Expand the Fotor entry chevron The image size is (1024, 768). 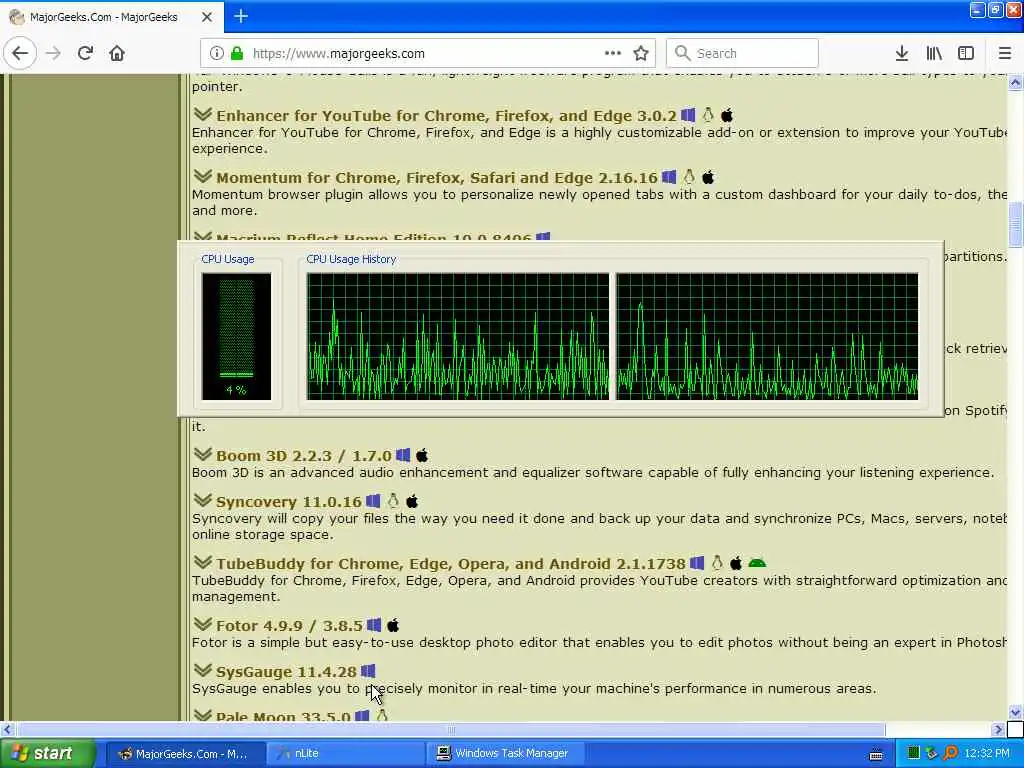pos(202,624)
